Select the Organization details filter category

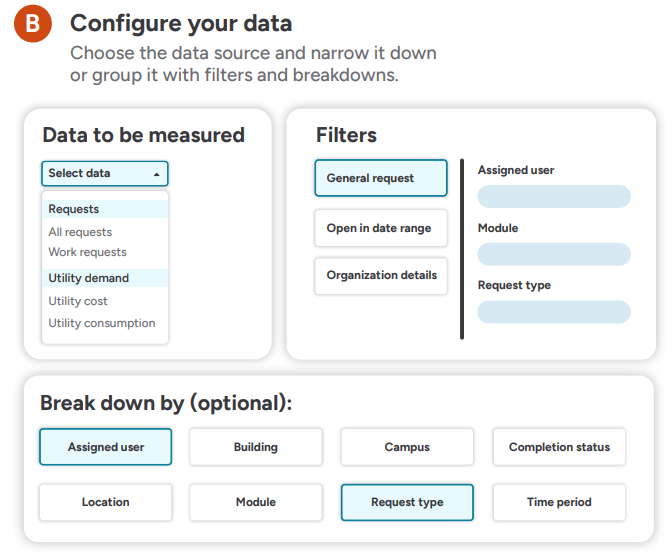click(381, 276)
